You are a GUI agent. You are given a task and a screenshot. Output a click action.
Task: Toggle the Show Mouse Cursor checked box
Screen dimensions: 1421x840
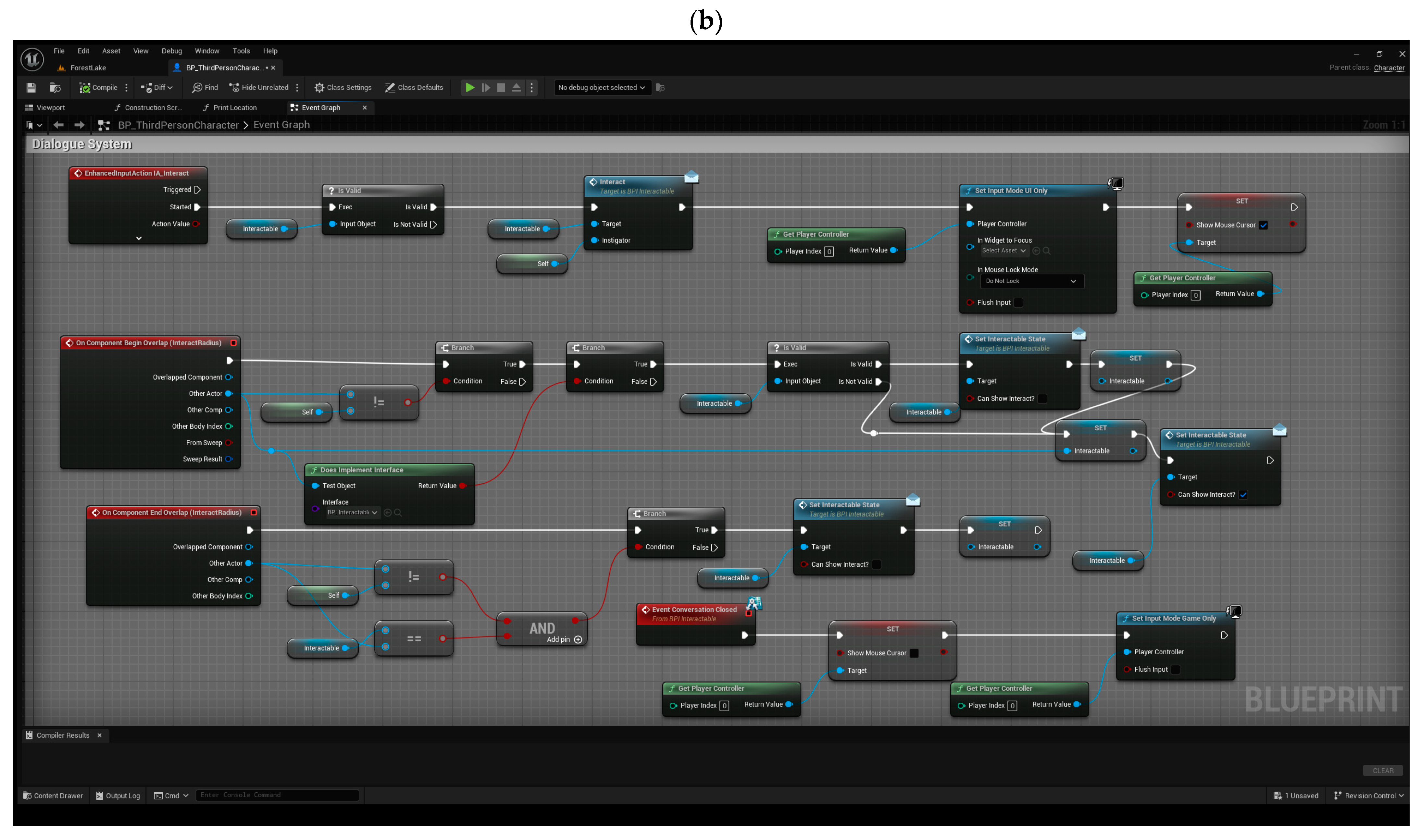click(x=1263, y=225)
